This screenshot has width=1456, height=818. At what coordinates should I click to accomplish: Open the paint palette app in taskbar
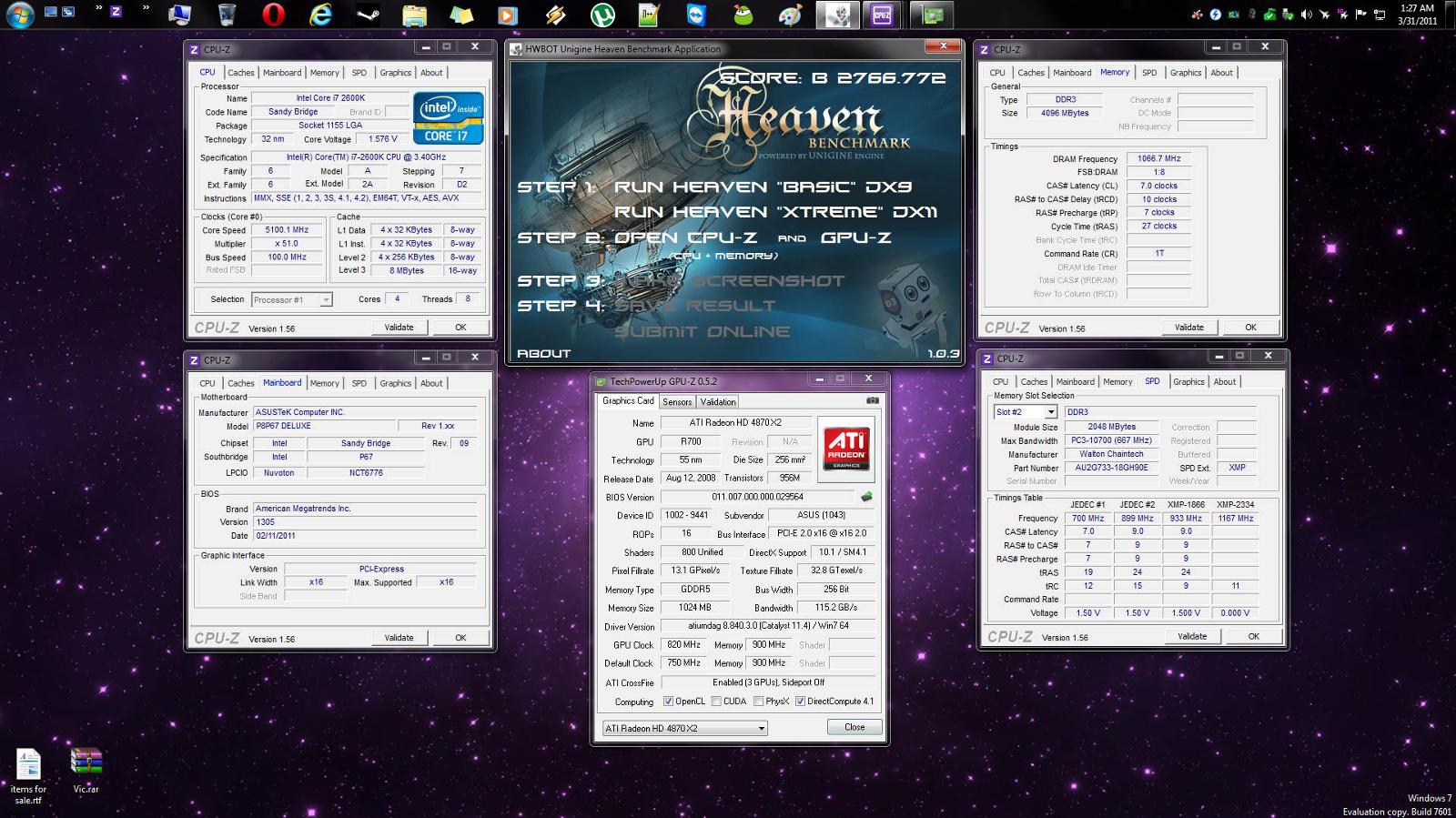[x=790, y=15]
